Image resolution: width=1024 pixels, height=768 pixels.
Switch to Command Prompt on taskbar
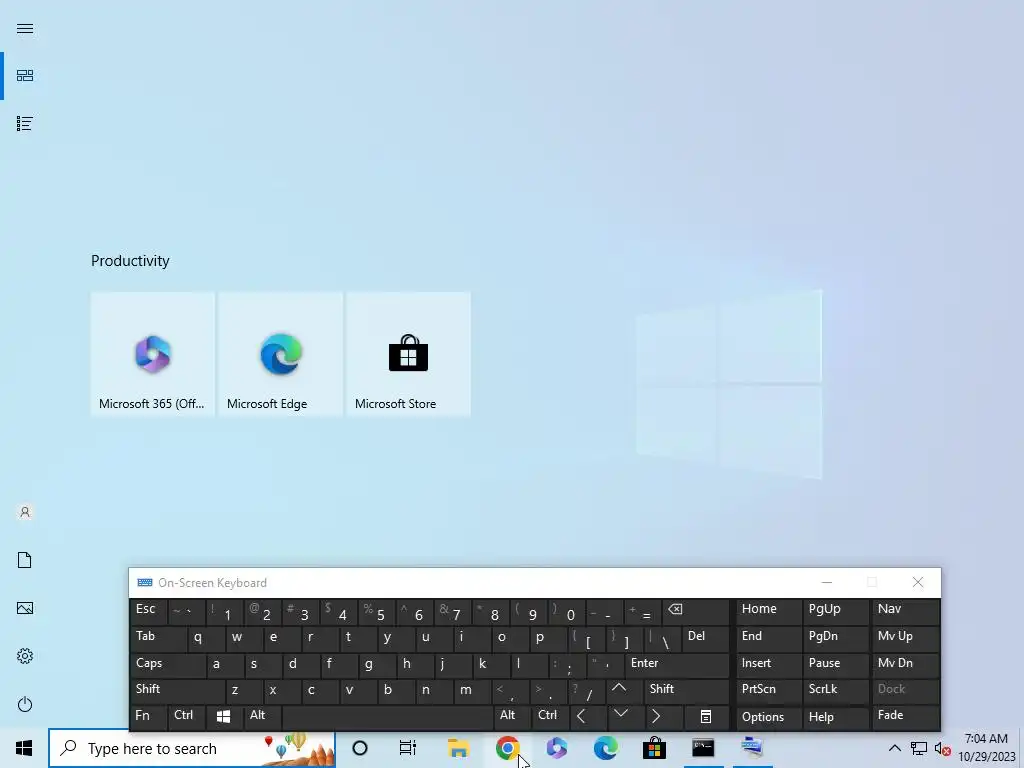click(703, 748)
